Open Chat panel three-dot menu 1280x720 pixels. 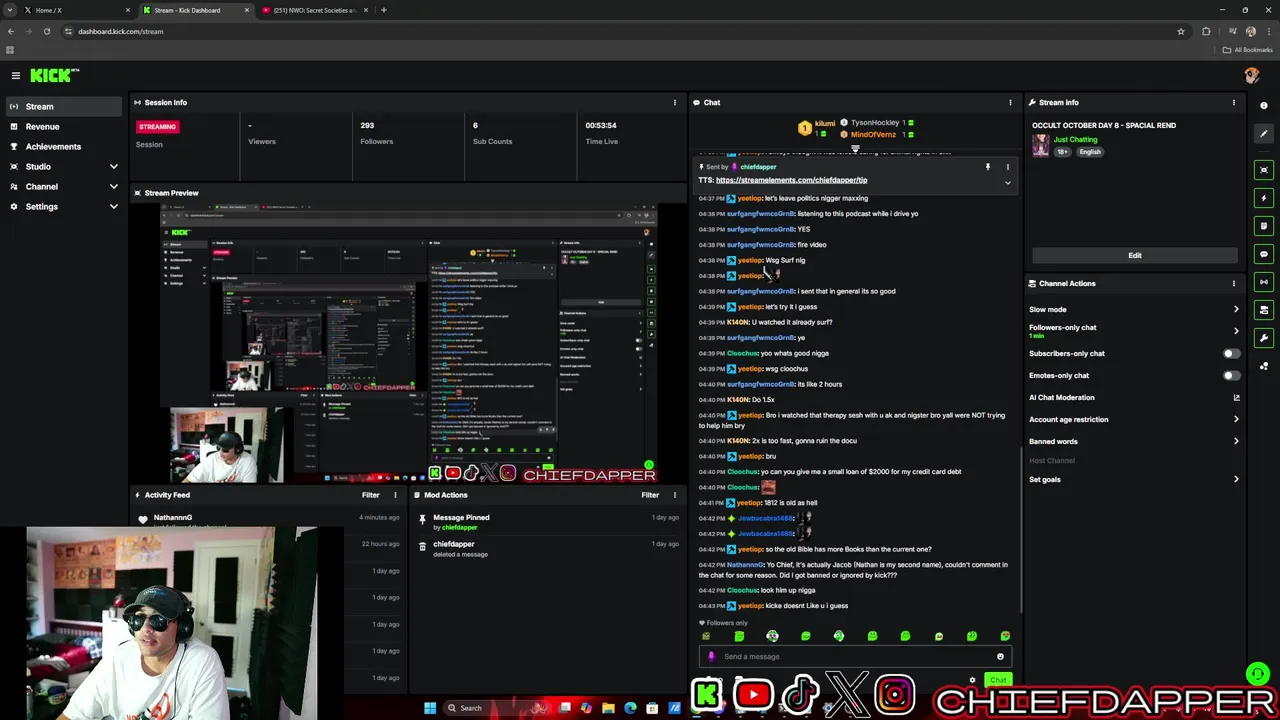point(1010,102)
